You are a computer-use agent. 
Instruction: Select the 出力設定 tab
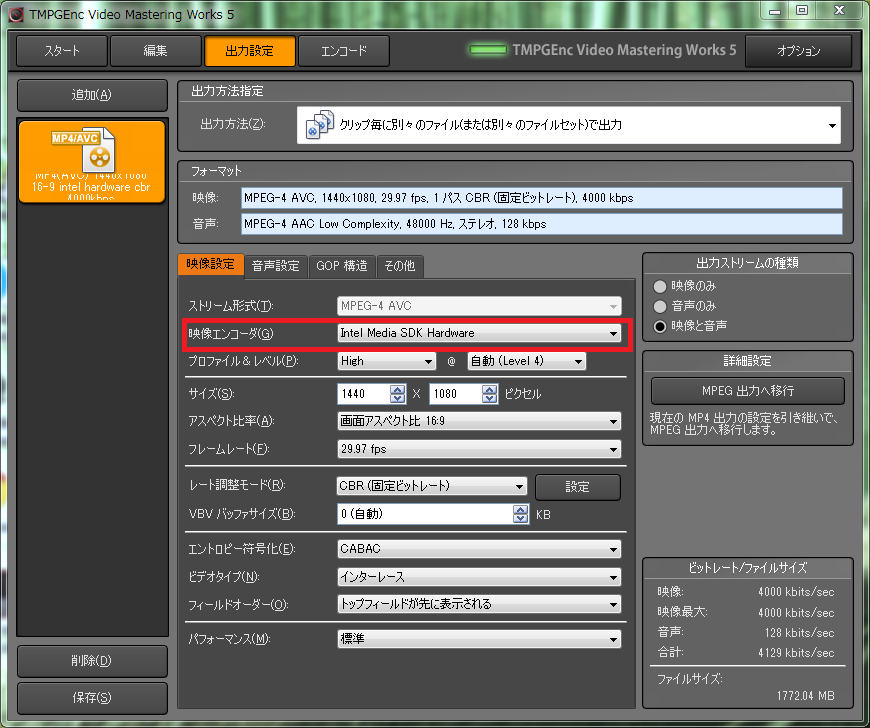point(250,51)
